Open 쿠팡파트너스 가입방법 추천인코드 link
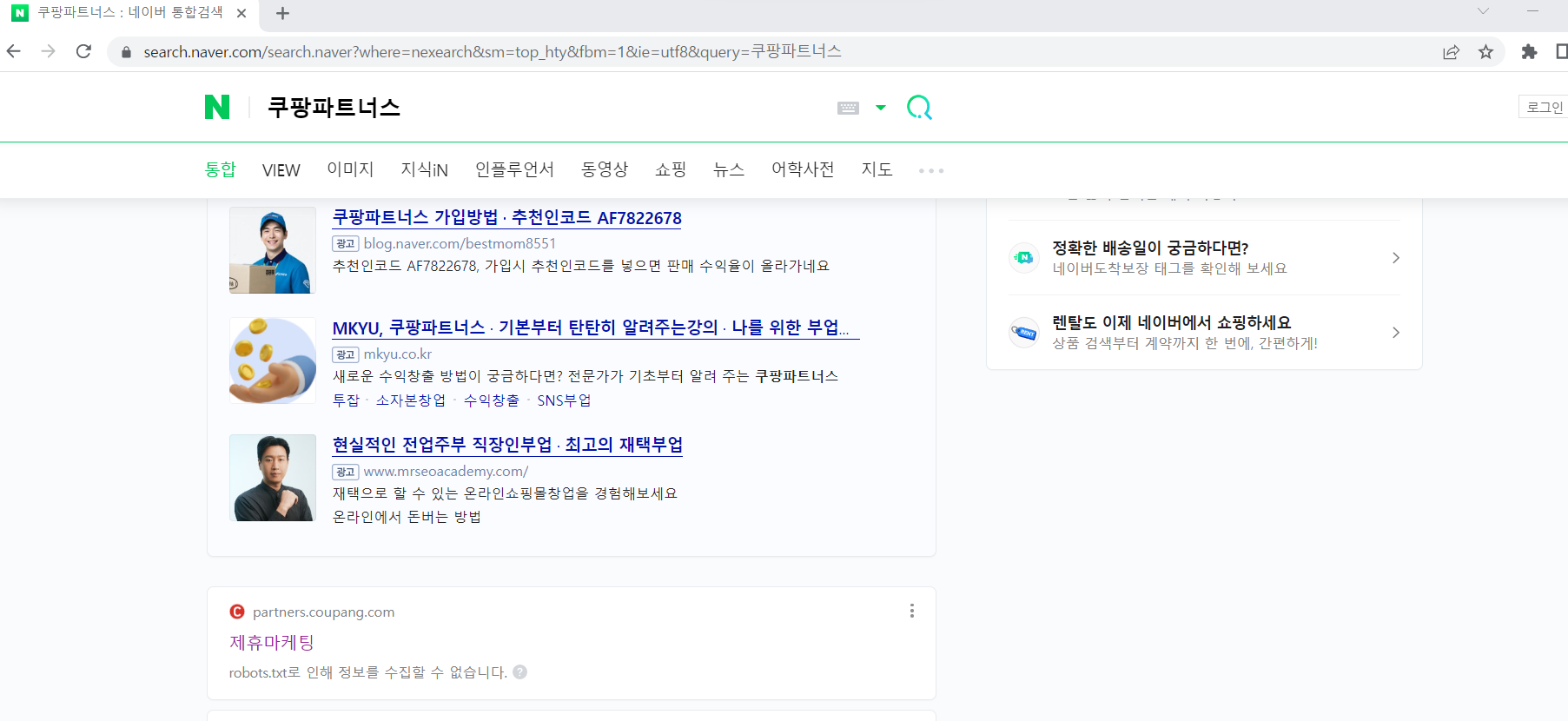The height and width of the screenshot is (721, 1568). (507, 217)
